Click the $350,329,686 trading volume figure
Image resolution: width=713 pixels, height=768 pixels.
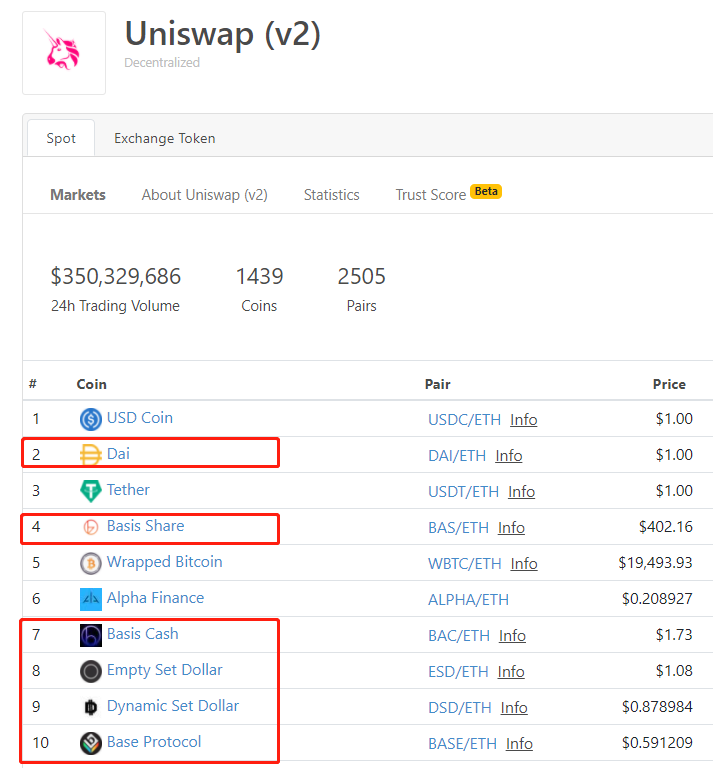pyautogui.click(x=116, y=276)
